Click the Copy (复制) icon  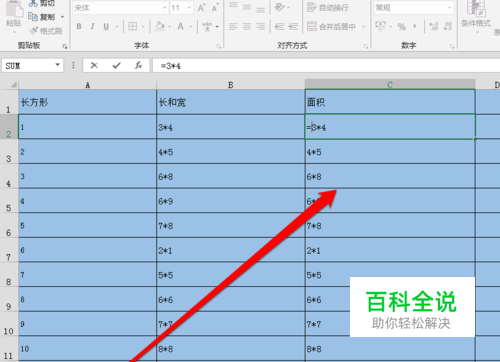(33, 17)
